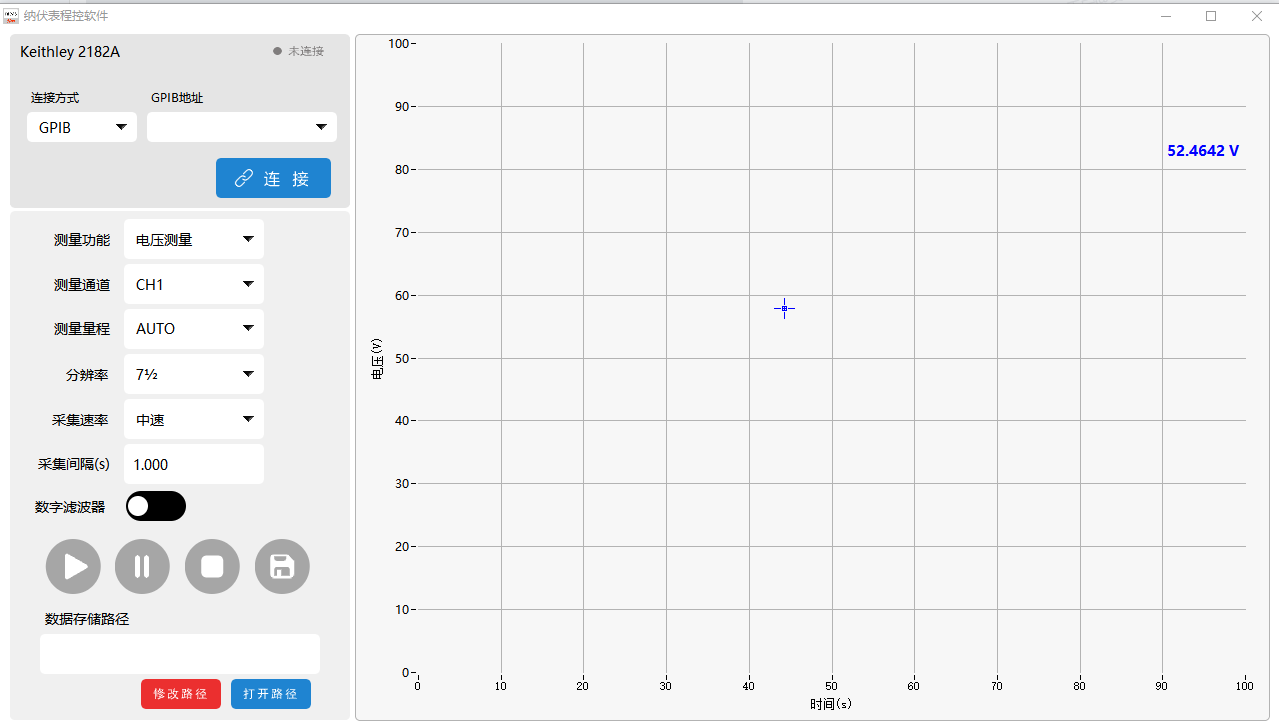Viewport: 1279px width, 727px height.
Task: Click the blue crosshair marker on plot
Action: [x=784, y=308]
